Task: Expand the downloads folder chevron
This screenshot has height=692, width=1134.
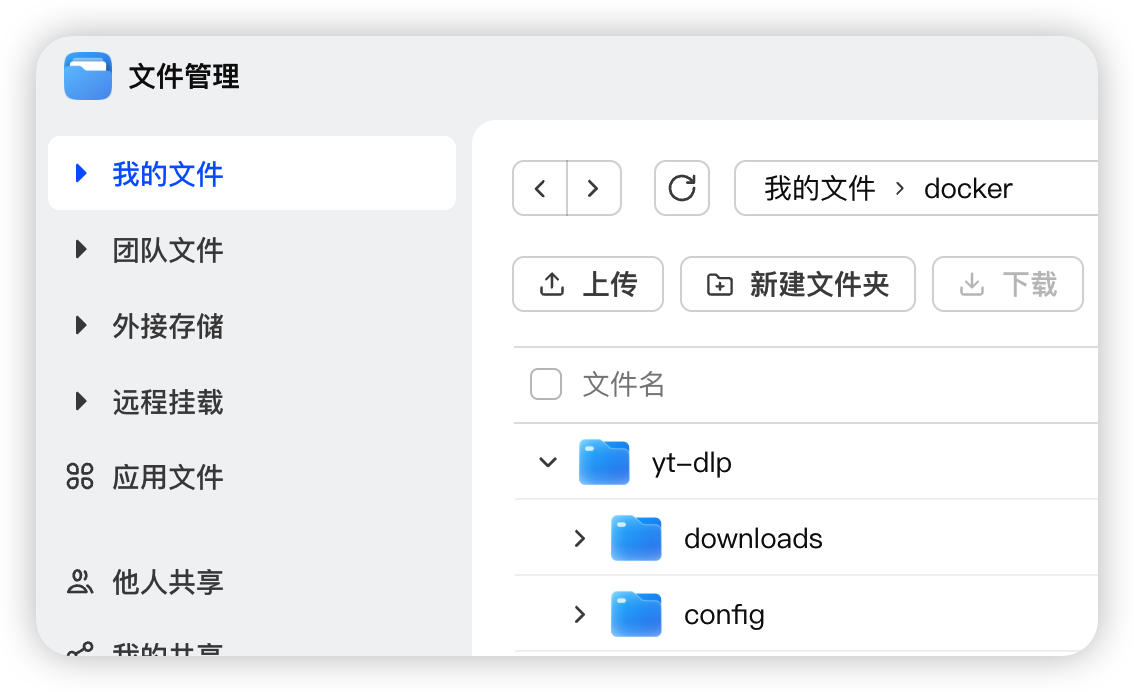Action: (x=580, y=538)
